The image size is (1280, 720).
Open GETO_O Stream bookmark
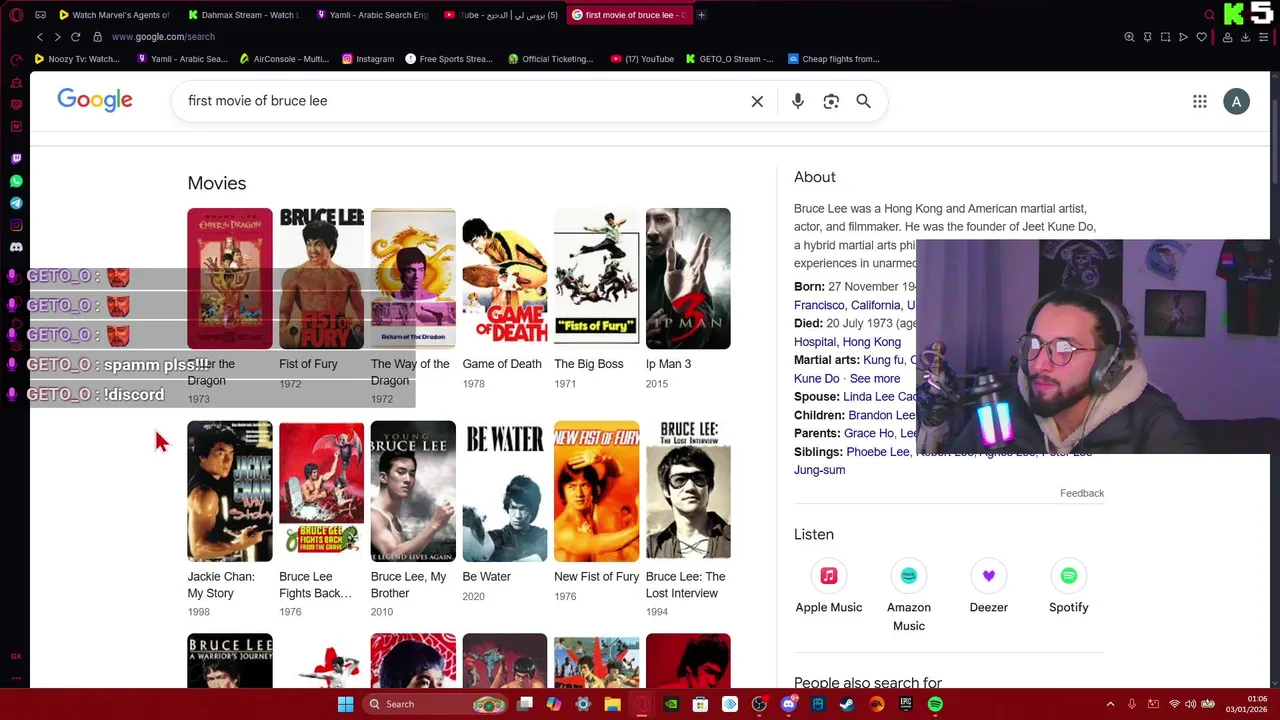coord(729,59)
